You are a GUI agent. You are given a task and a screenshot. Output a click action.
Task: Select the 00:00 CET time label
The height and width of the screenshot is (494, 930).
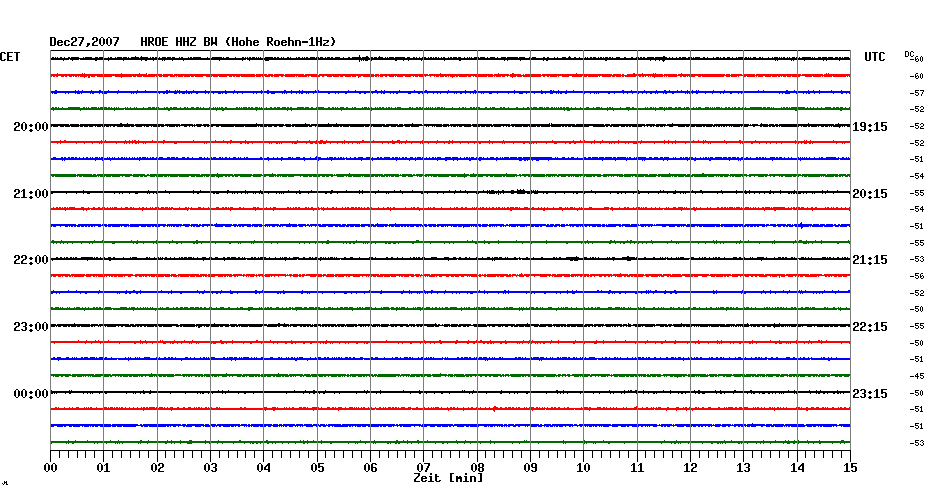tap(31, 394)
